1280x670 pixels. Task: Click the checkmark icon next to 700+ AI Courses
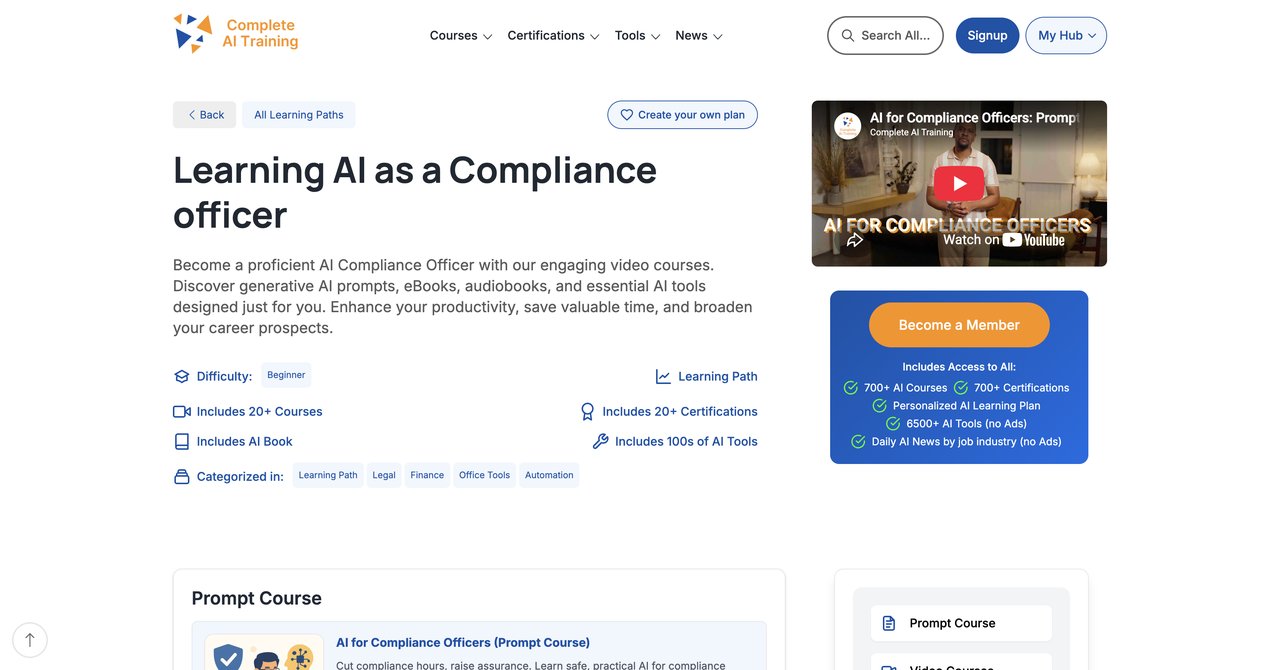tap(851, 388)
